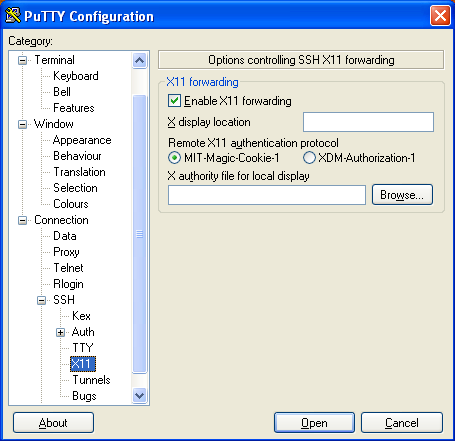Collapse the Connection tree node
The width and height of the screenshot is (455, 441).
click(x=22, y=220)
